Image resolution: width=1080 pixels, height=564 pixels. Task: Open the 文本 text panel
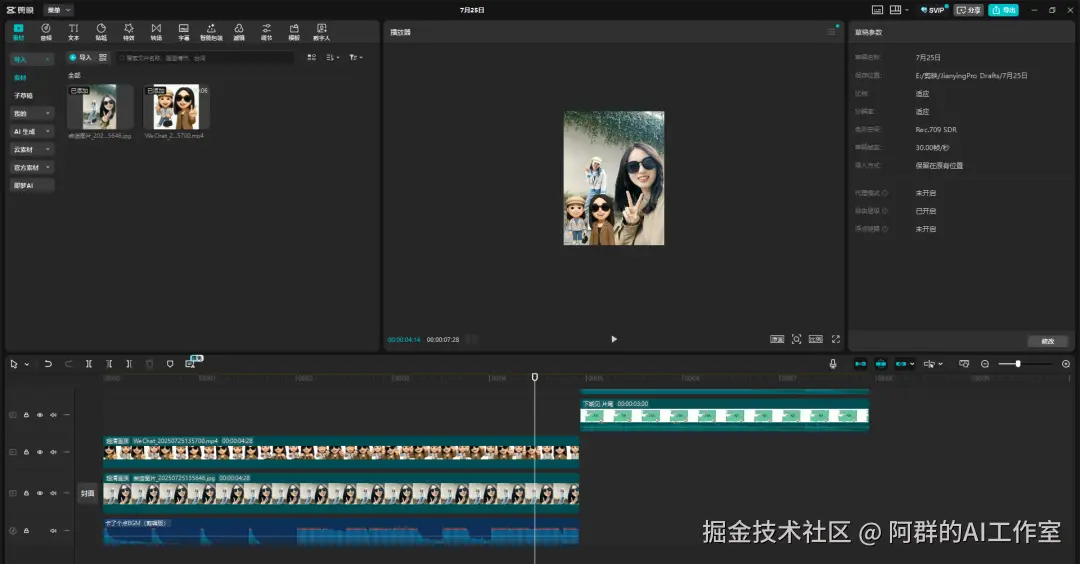[x=73, y=32]
